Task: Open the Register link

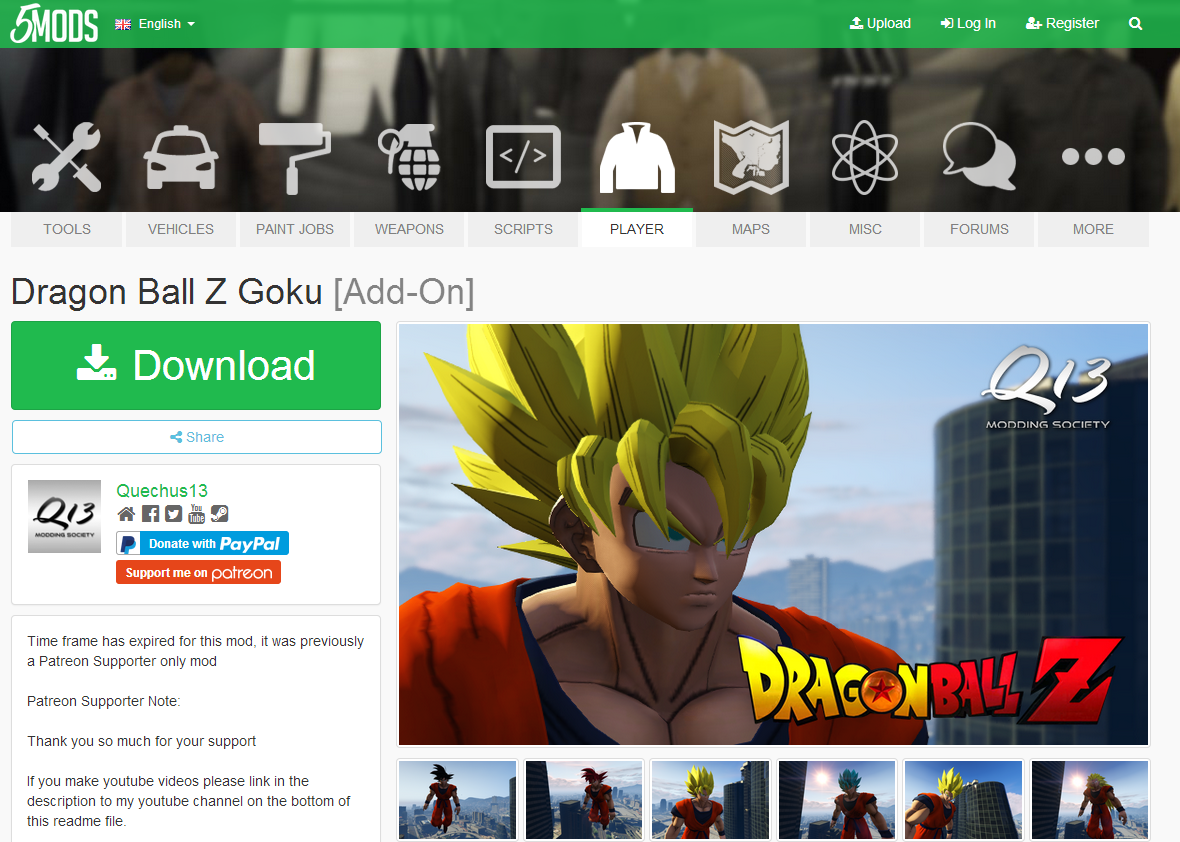Action: coord(1062,23)
